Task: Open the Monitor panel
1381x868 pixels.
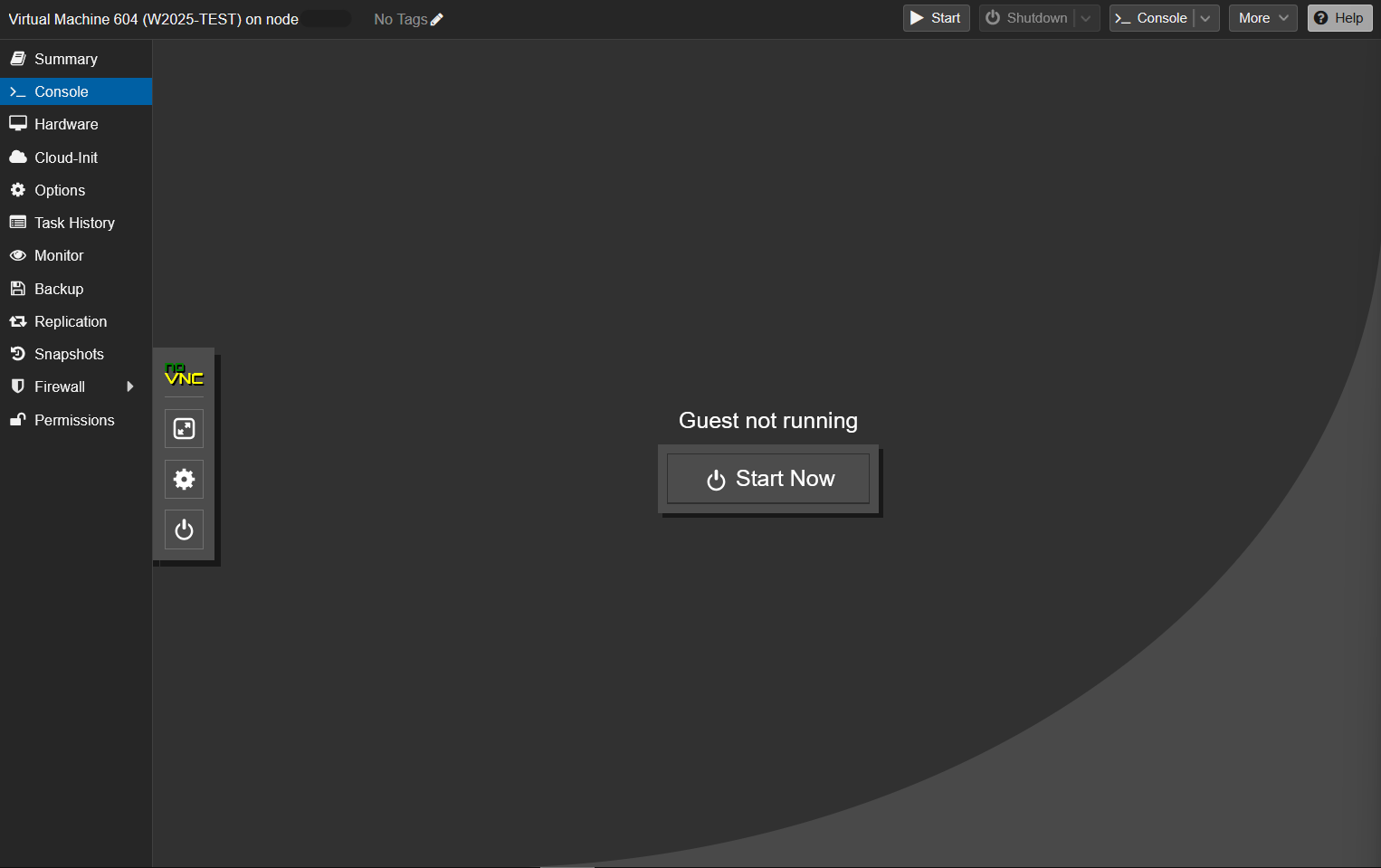Action: [x=59, y=255]
